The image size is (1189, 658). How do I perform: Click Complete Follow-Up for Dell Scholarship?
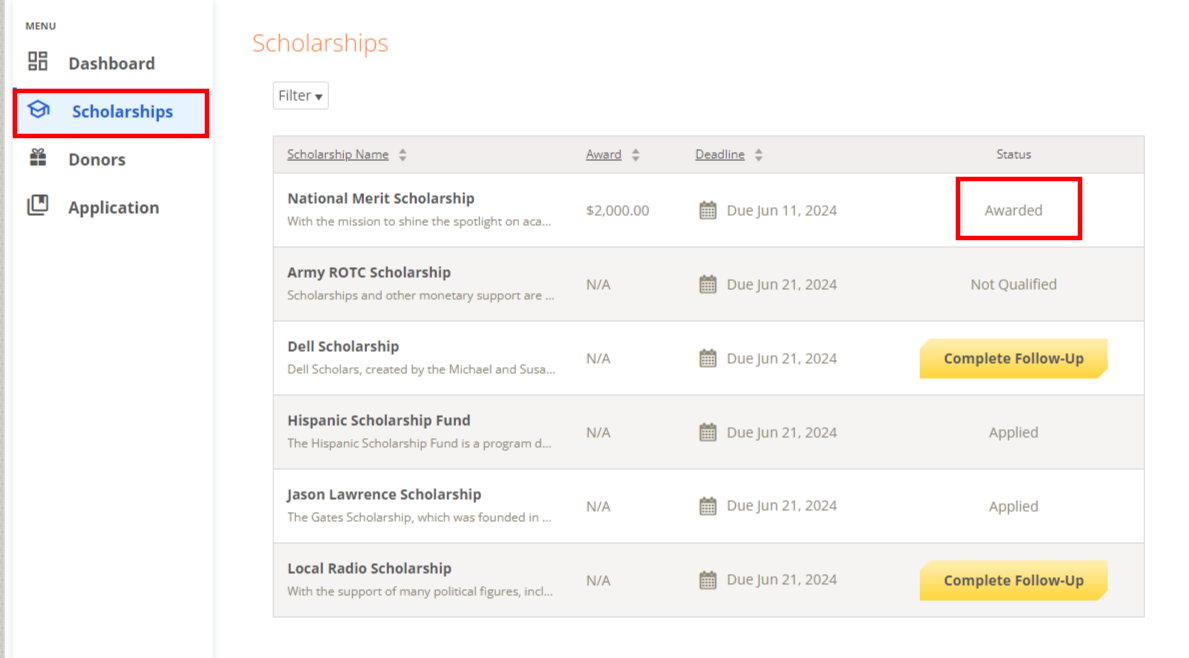point(1013,358)
